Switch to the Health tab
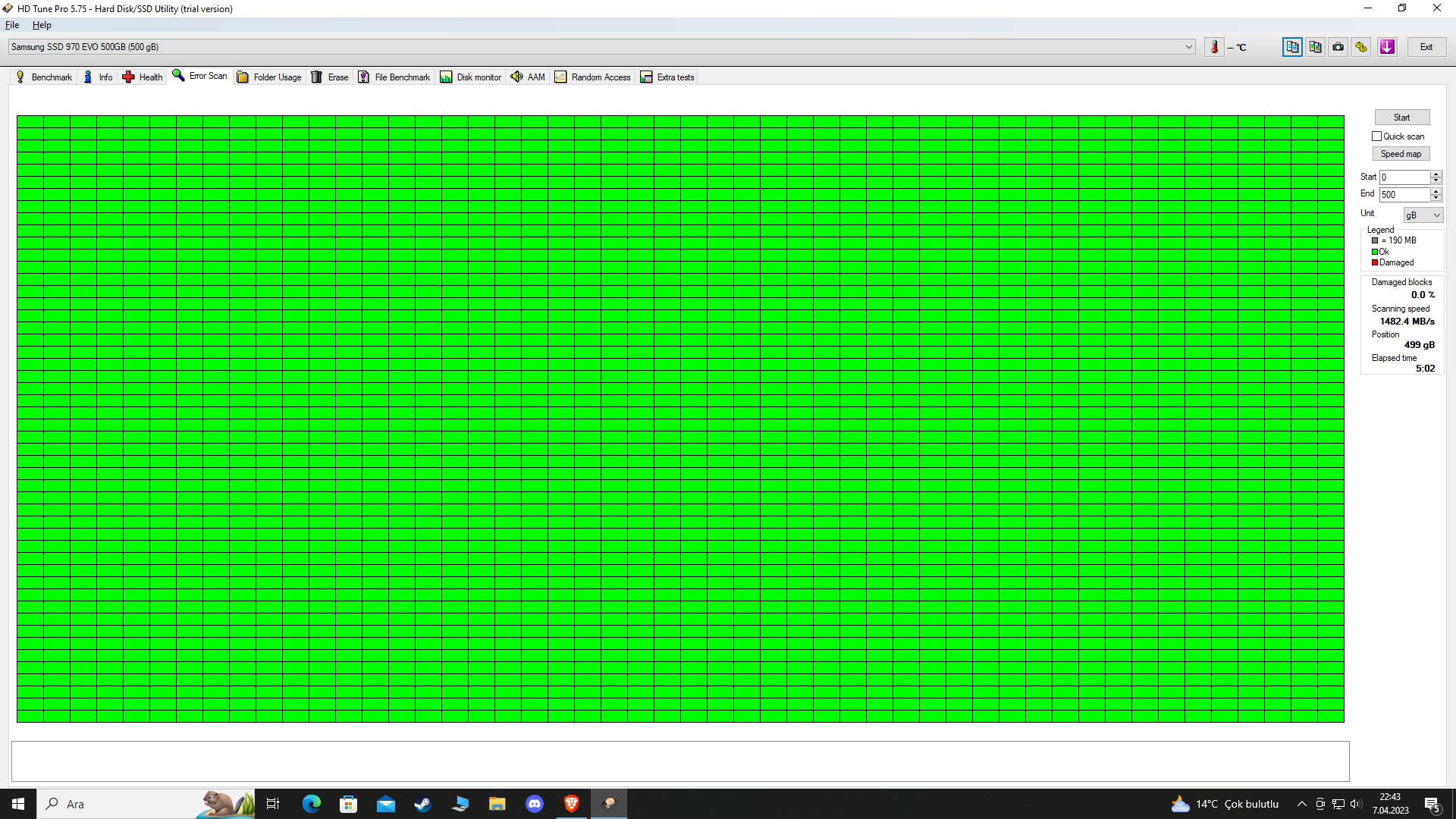This screenshot has width=1456, height=819. [143, 77]
